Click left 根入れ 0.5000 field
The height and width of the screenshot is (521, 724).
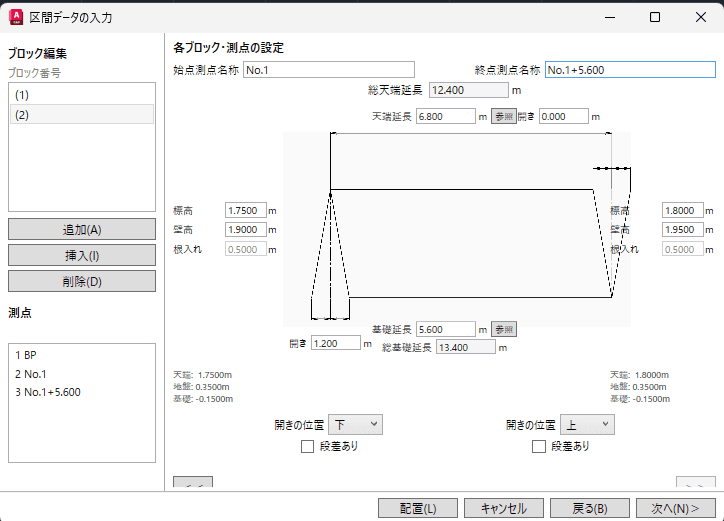[x=246, y=249]
